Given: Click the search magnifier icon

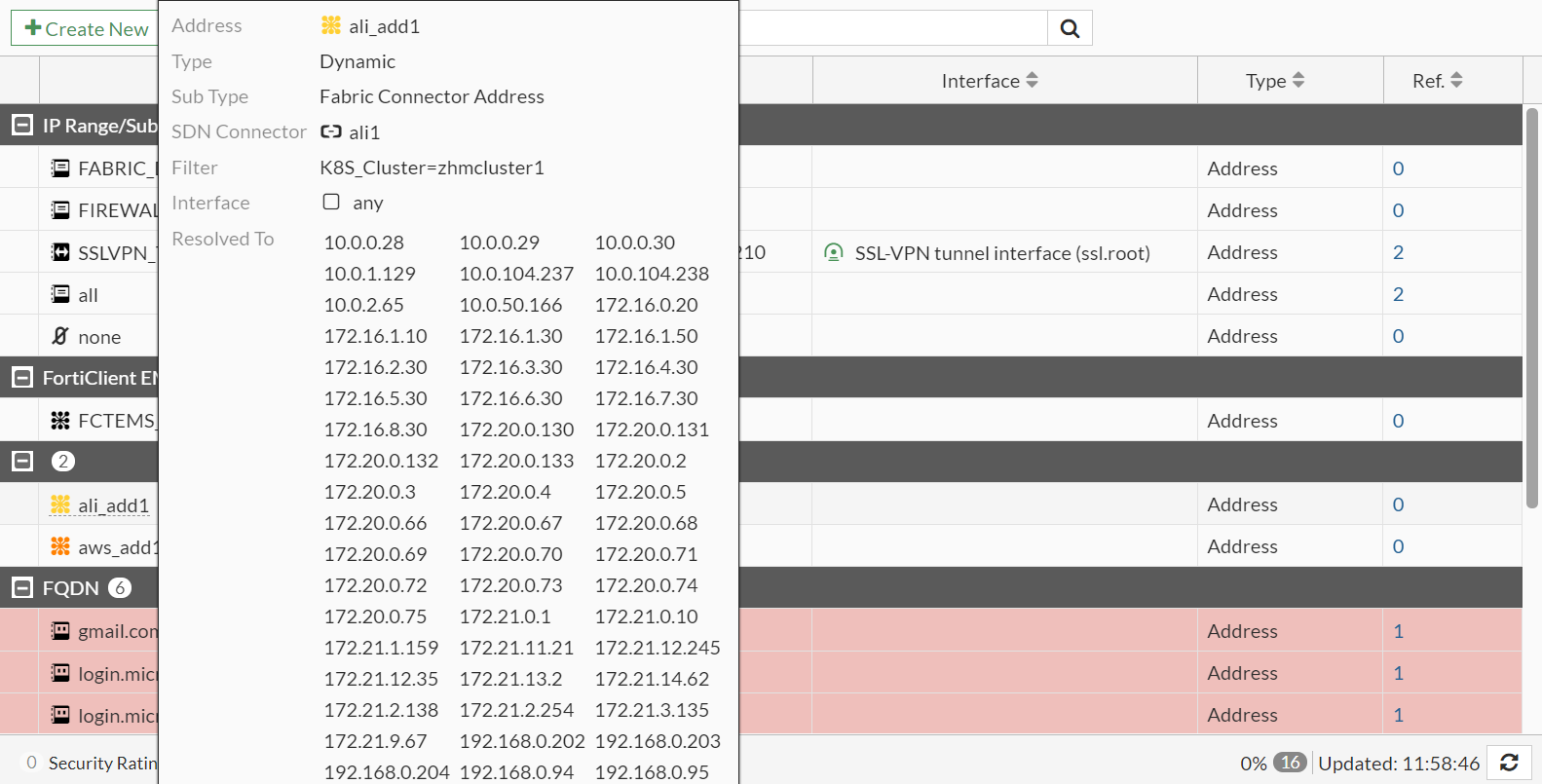Looking at the screenshot, I should click(1070, 28).
